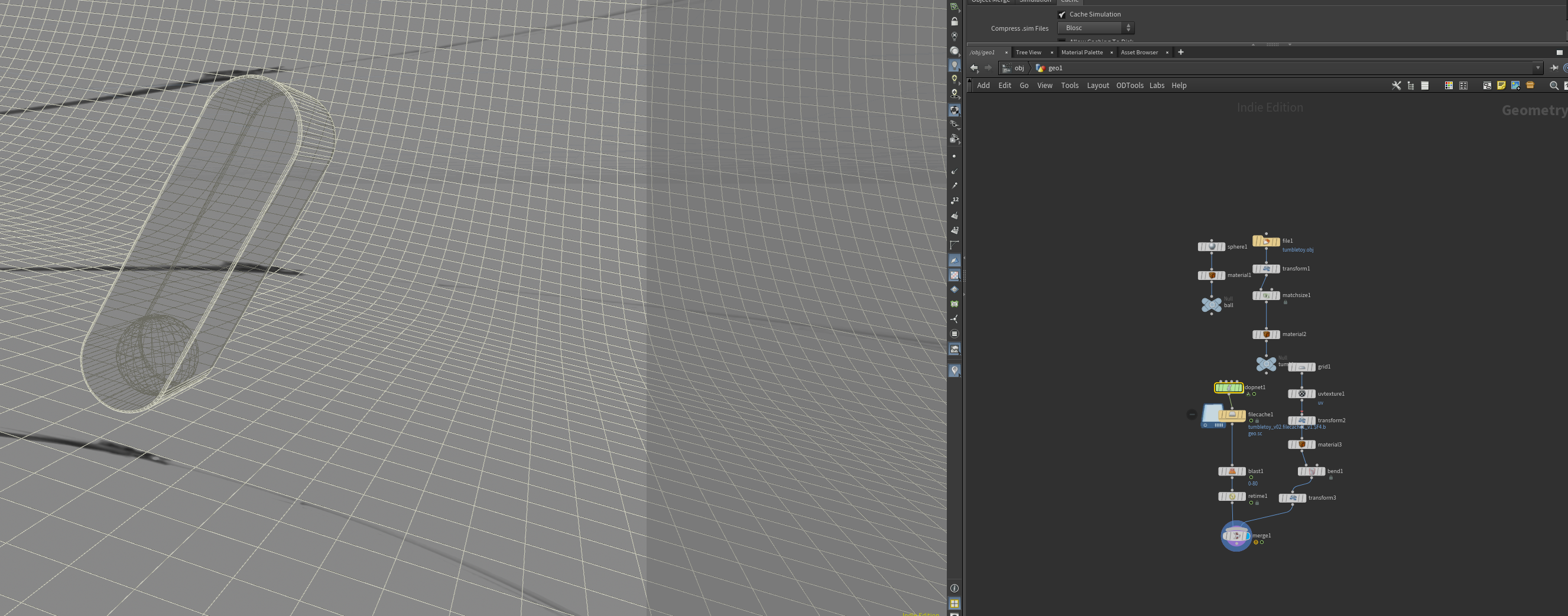Select the blast1 node

pos(1232,471)
